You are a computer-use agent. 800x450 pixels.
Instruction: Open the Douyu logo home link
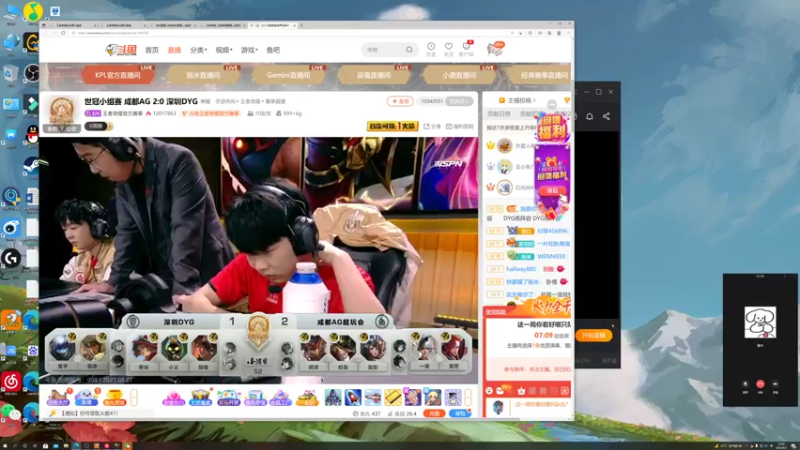(x=121, y=49)
